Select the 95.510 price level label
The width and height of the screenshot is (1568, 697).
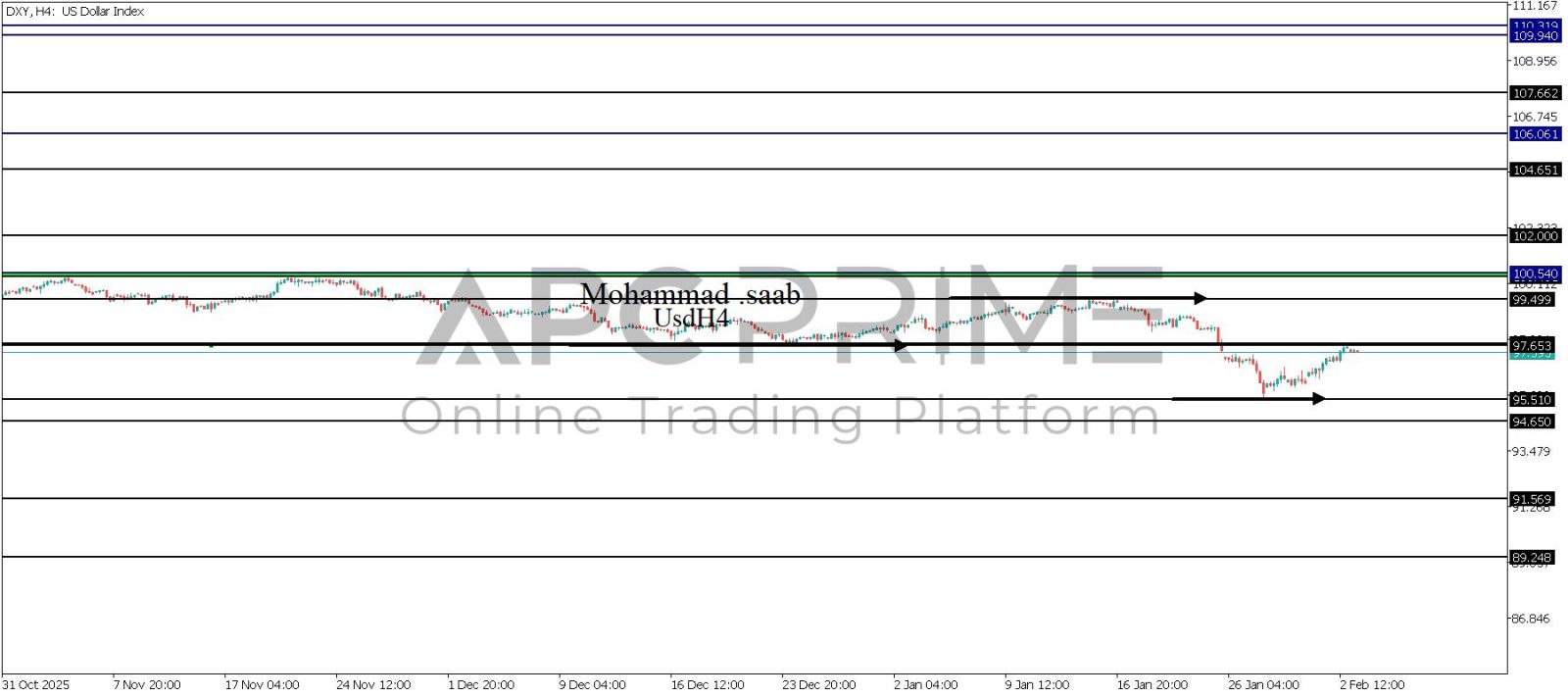(x=1532, y=400)
